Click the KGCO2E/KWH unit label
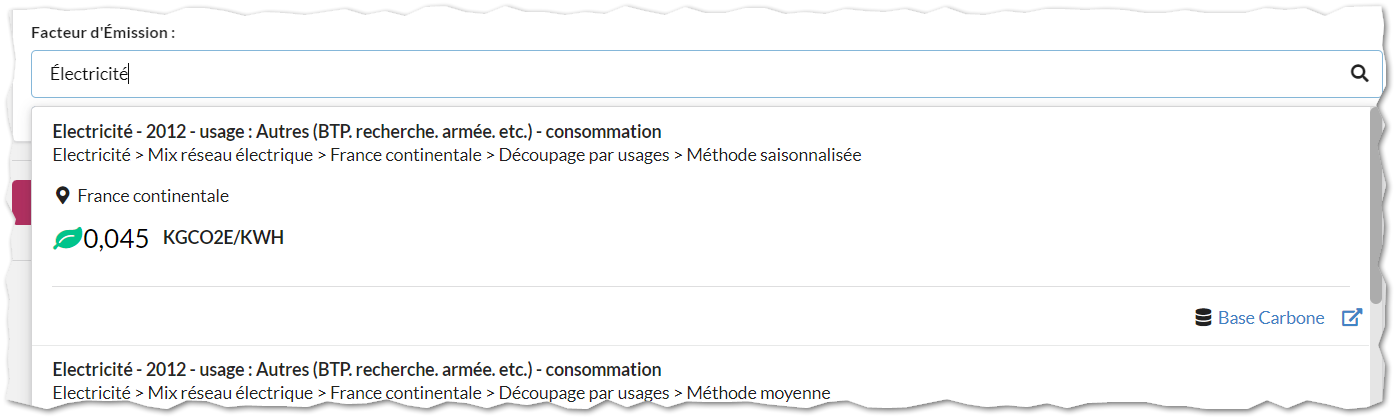1396x419 pixels. [x=223, y=238]
